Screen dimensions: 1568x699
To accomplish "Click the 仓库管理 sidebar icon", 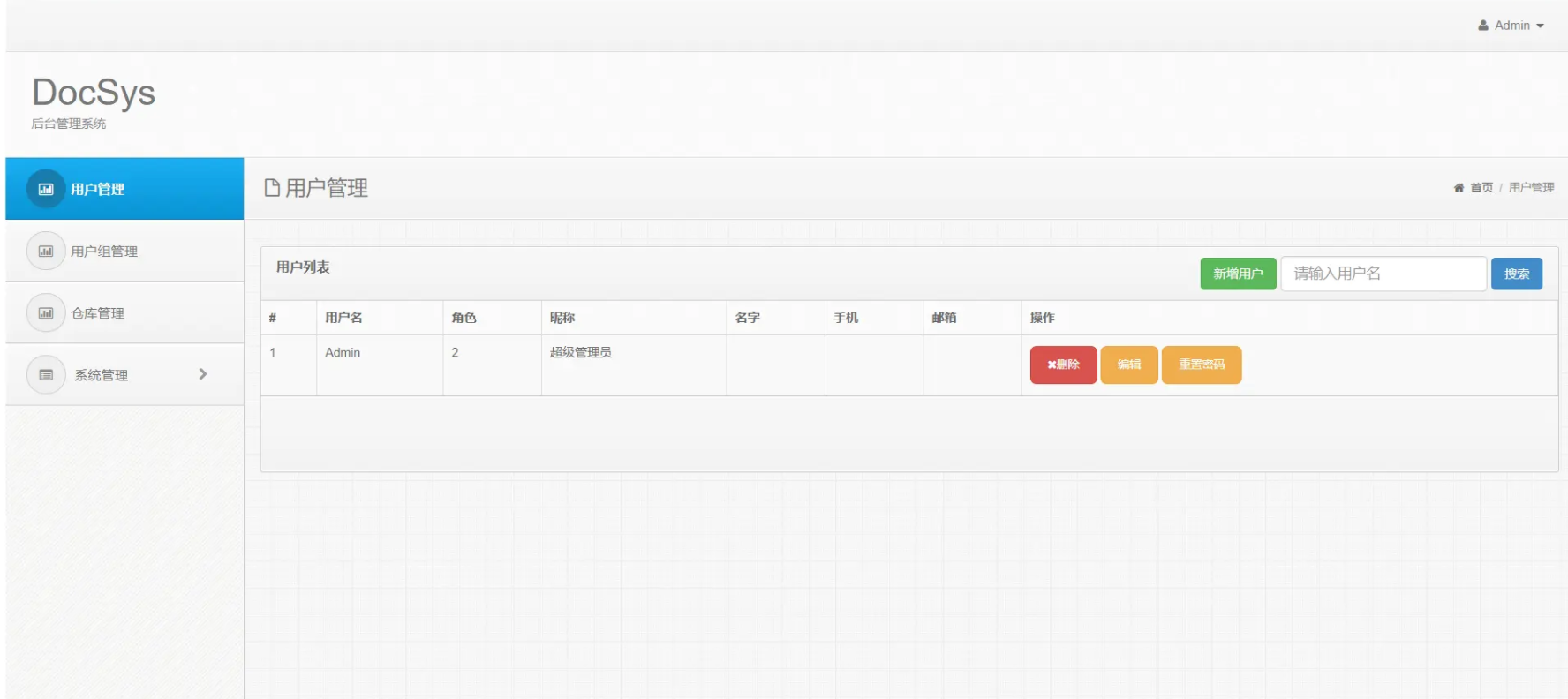I will point(46,312).
